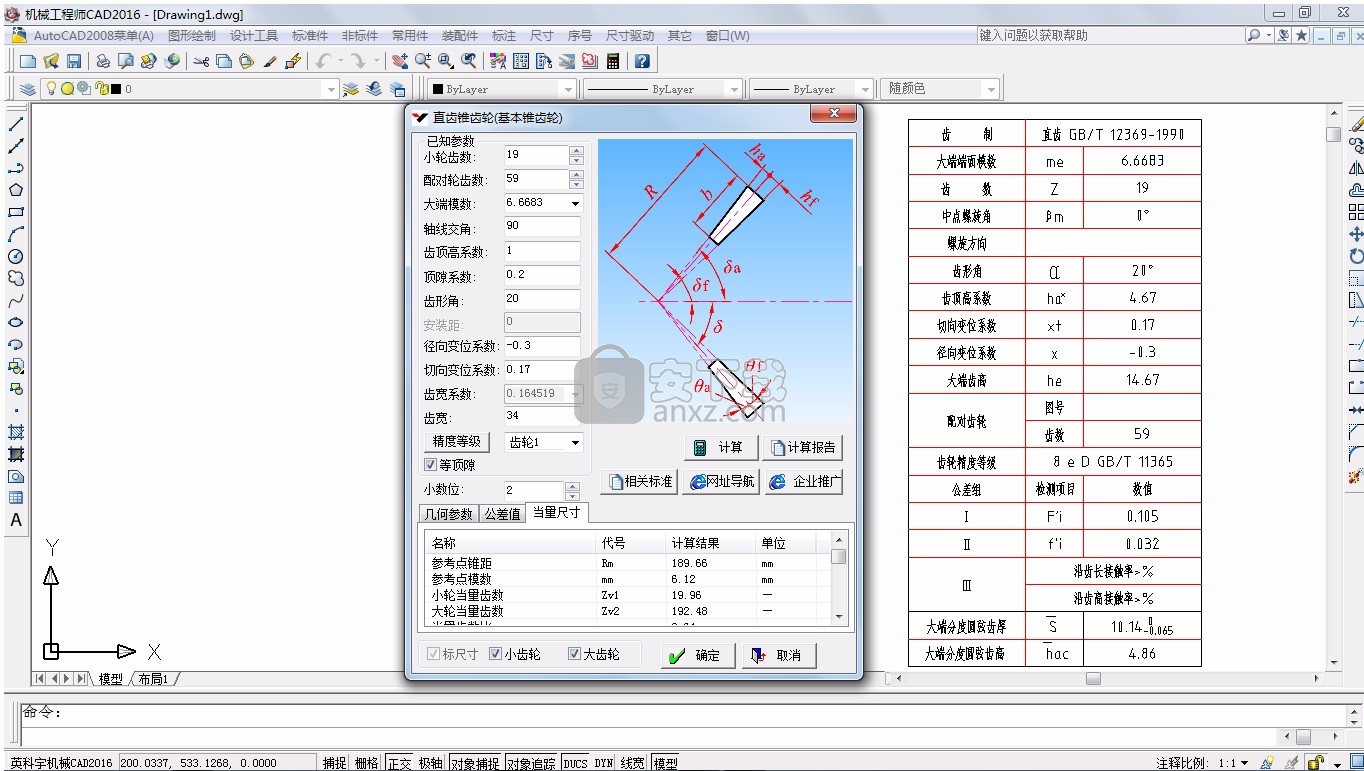Toggle DYN dynamic input
The image size is (1364, 771).
[603, 763]
